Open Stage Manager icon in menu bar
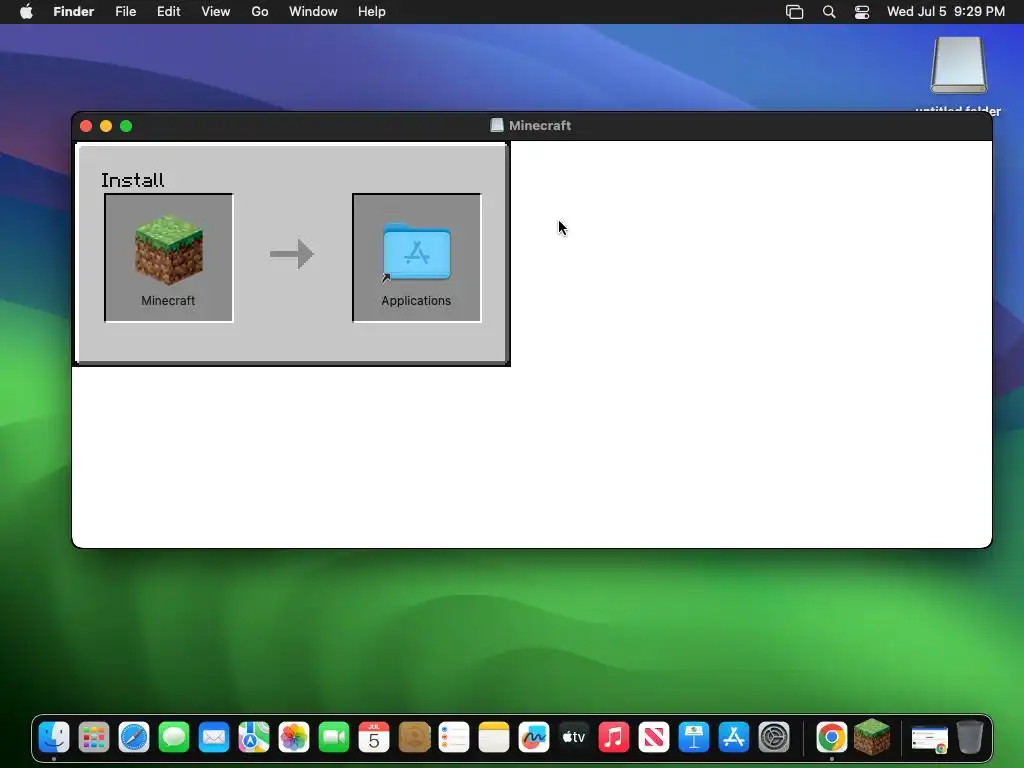This screenshot has height=768, width=1024. click(x=794, y=12)
